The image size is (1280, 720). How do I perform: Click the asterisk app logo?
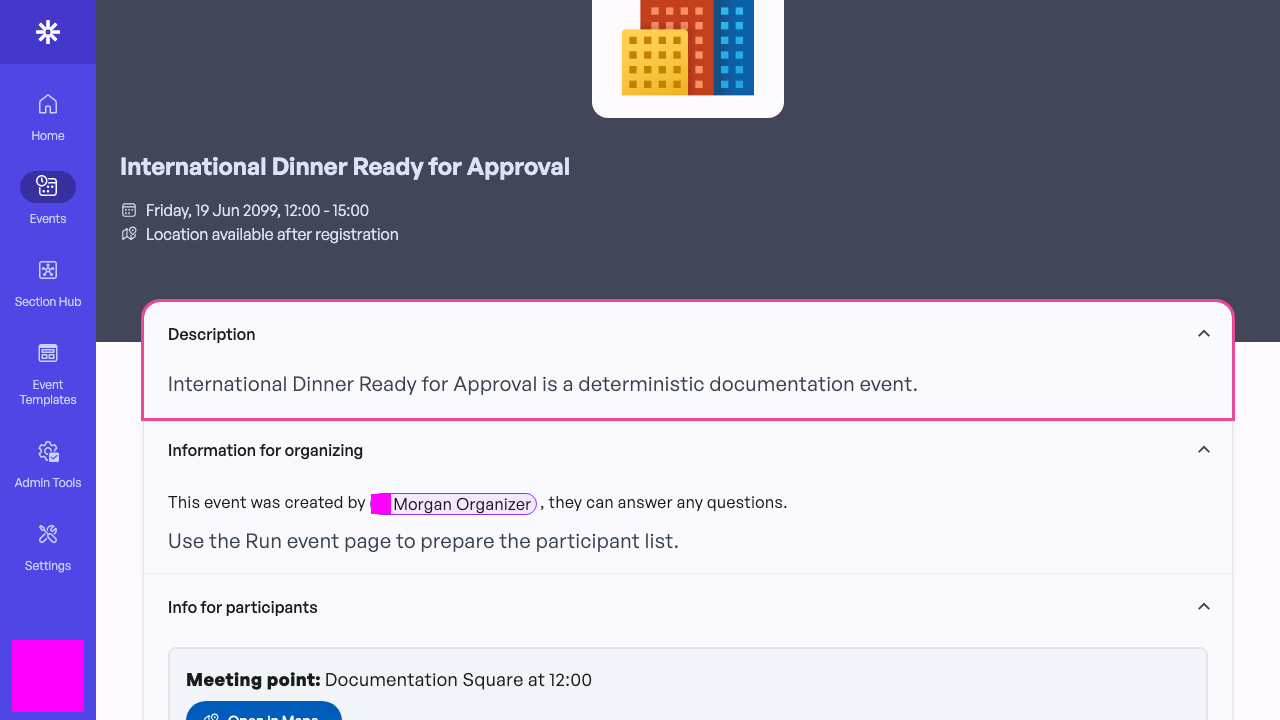[x=48, y=32]
